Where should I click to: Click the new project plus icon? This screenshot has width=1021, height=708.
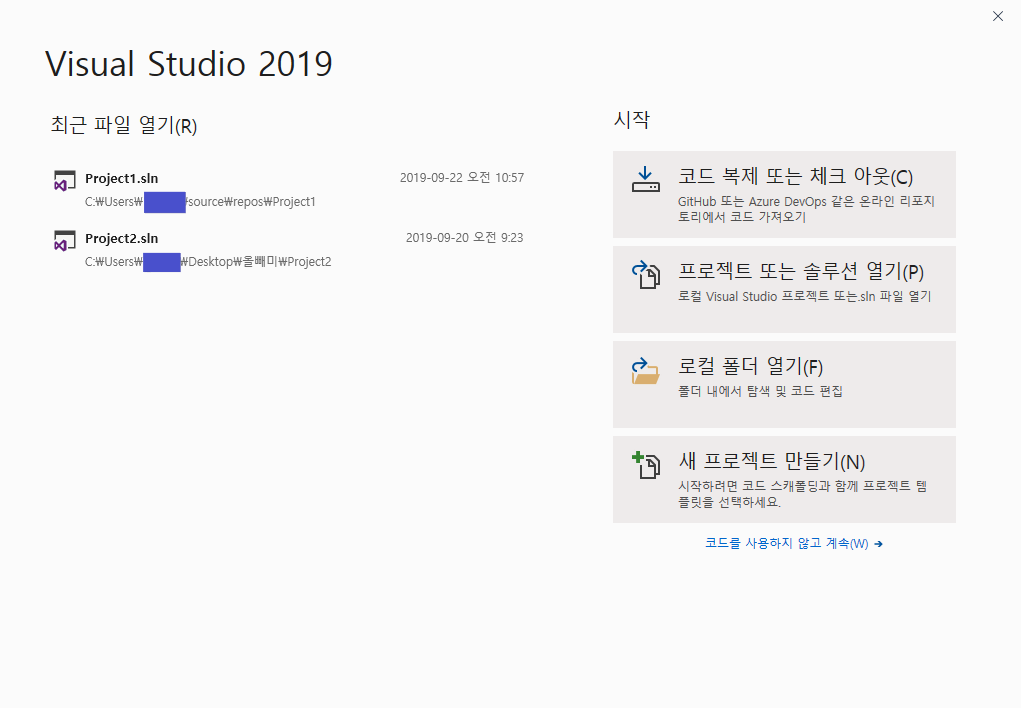click(645, 465)
